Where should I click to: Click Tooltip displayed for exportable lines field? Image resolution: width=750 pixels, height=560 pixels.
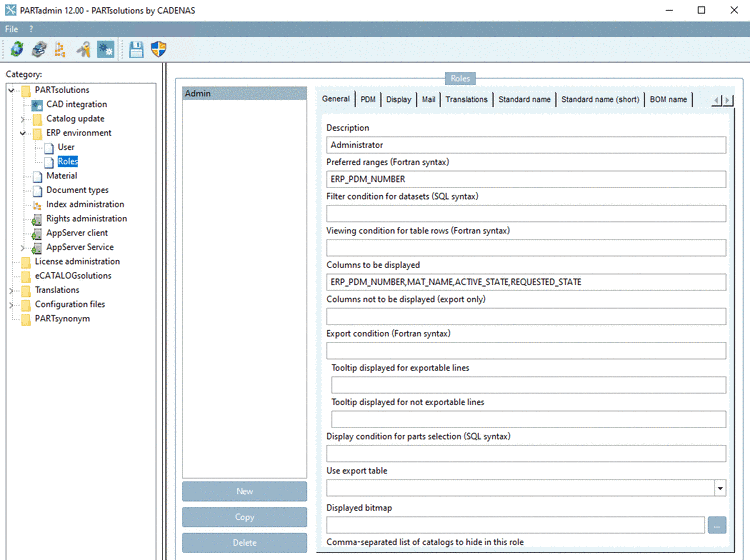coord(529,385)
